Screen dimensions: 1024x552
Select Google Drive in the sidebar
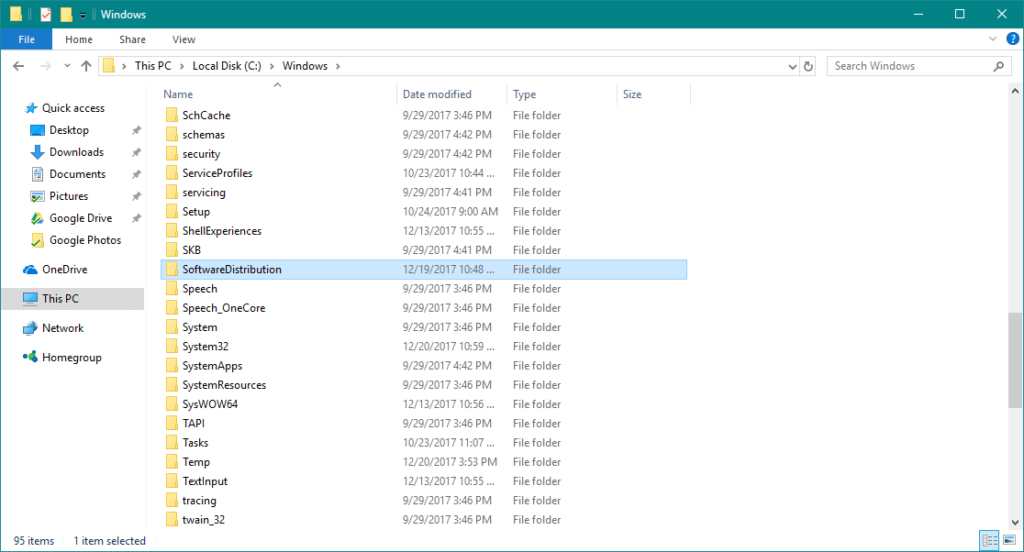click(80, 218)
